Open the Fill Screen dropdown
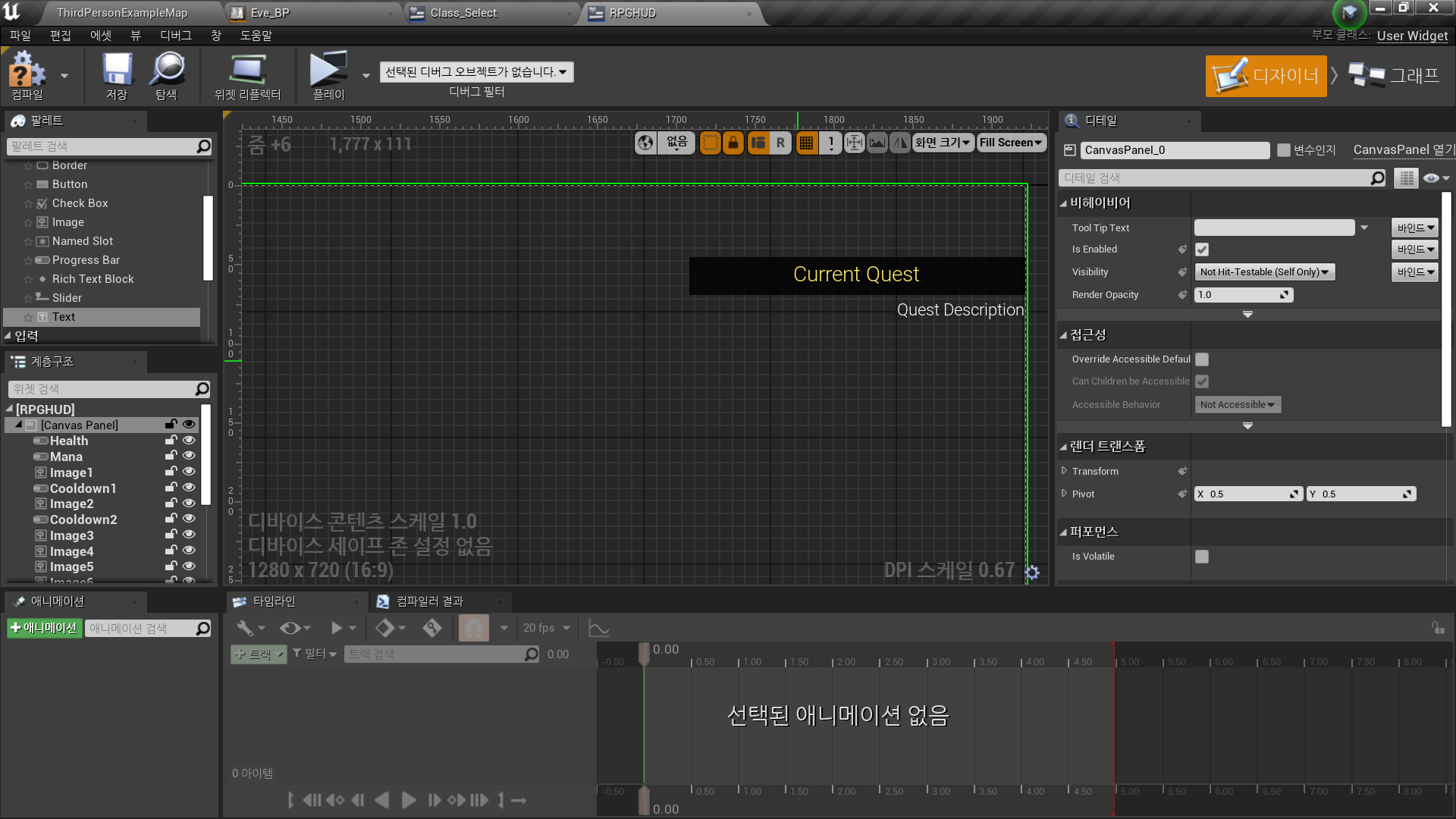 [x=1011, y=143]
